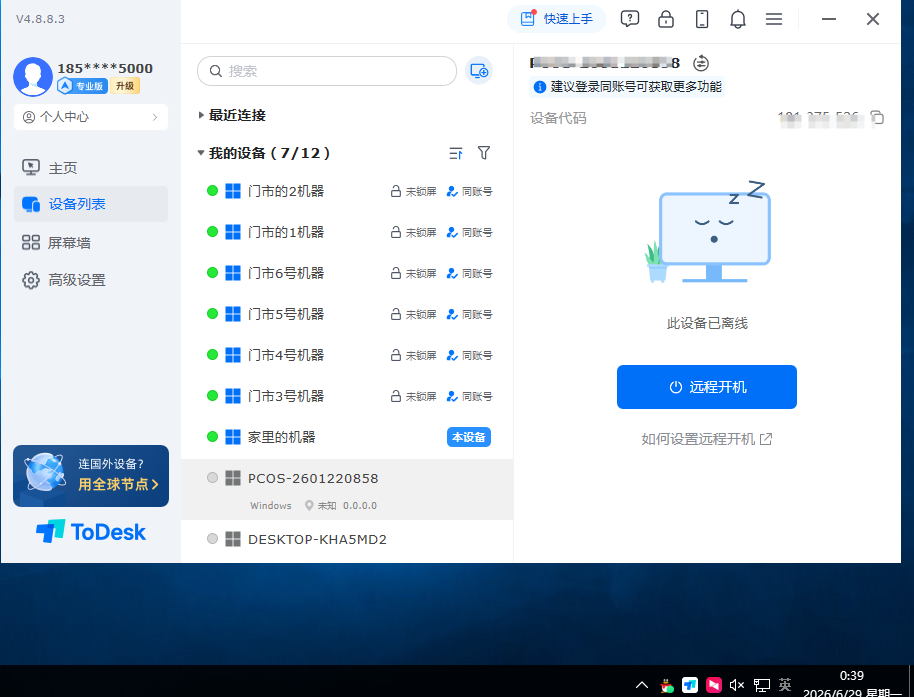Select device 门市5号机器
The image size is (914, 697).
click(x=347, y=314)
